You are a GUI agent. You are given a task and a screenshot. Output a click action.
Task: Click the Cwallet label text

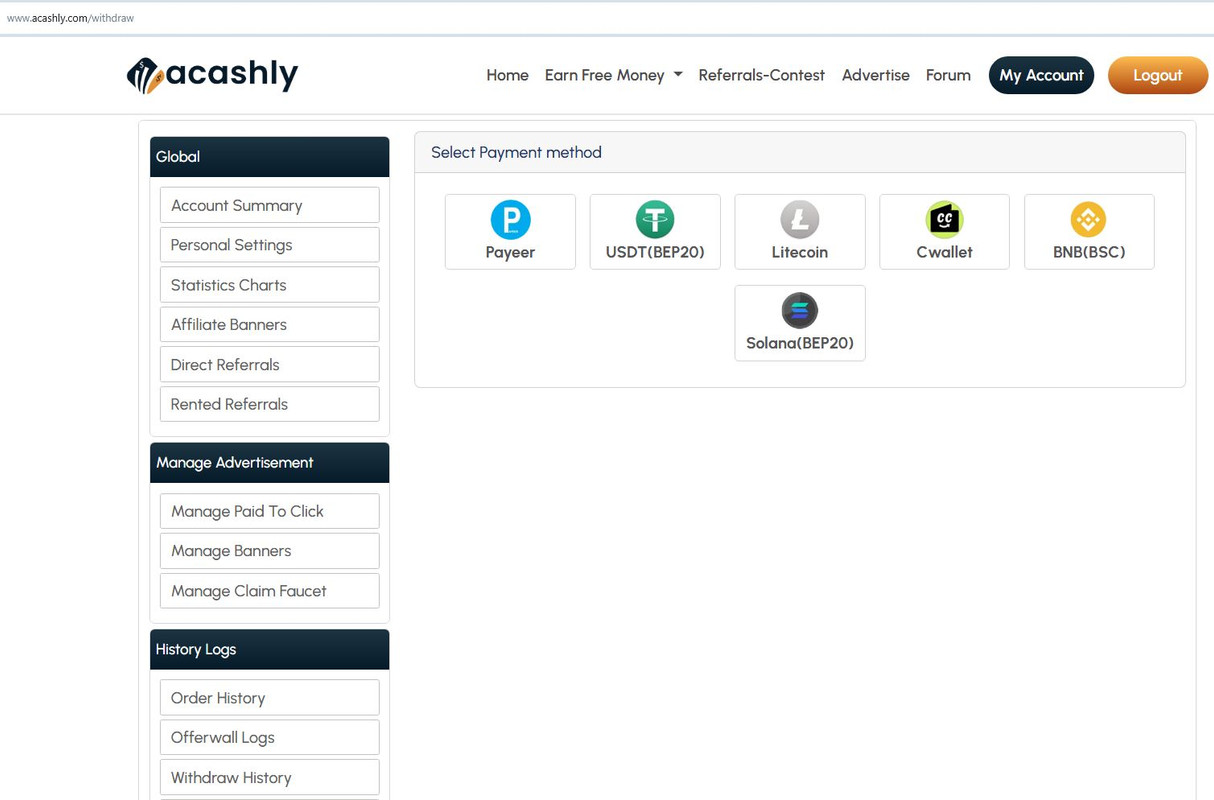point(944,252)
